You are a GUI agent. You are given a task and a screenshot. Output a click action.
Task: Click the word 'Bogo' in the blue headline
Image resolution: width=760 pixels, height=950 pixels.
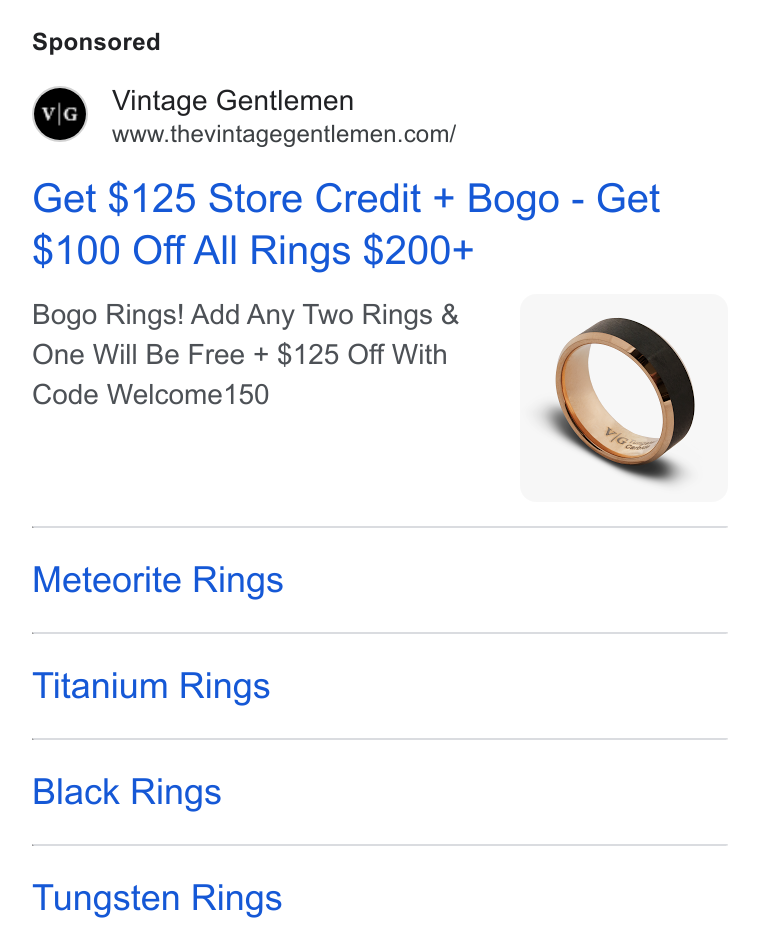[513, 199]
